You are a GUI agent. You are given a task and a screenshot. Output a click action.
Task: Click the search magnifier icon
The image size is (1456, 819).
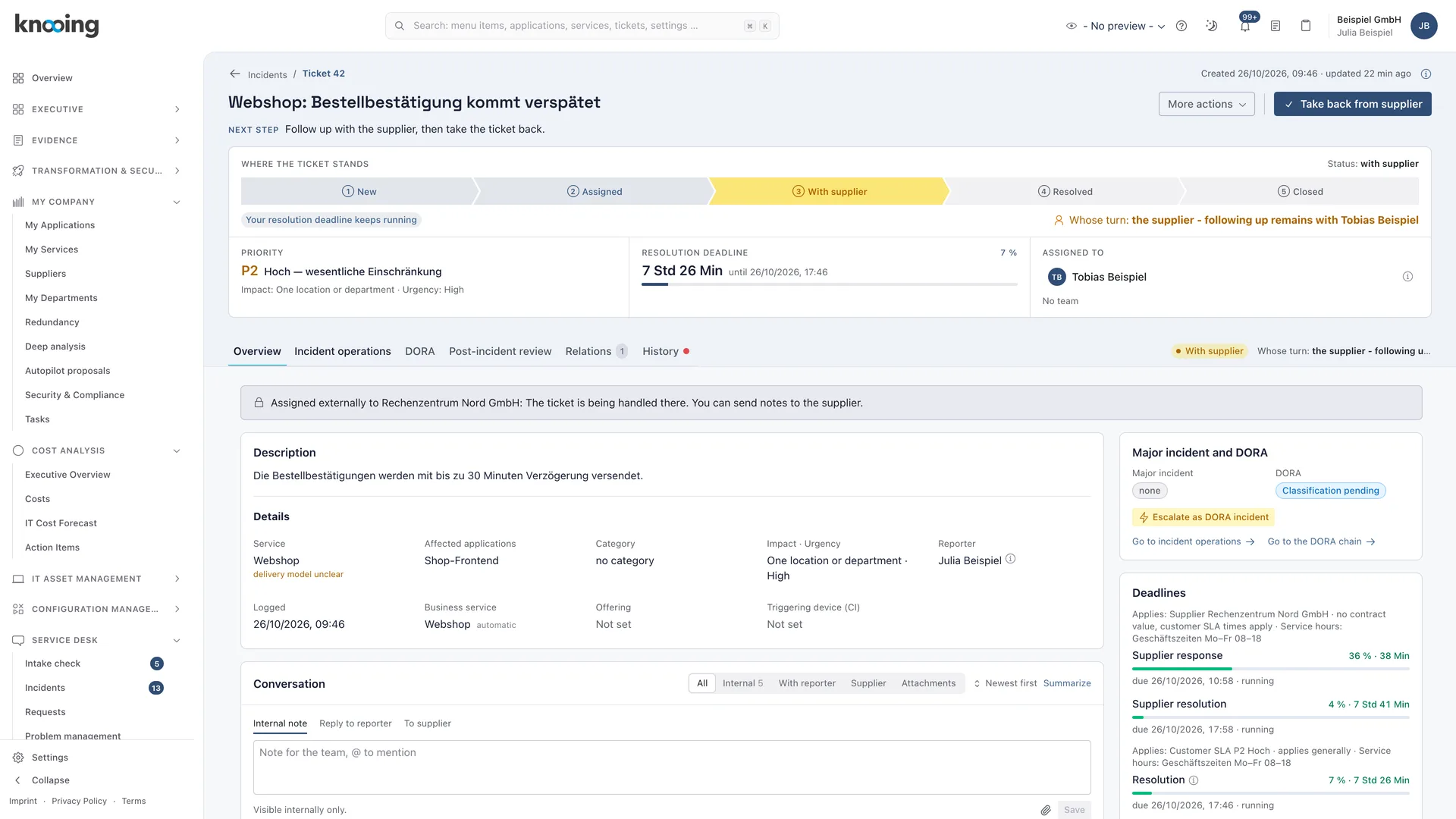[400, 26]
